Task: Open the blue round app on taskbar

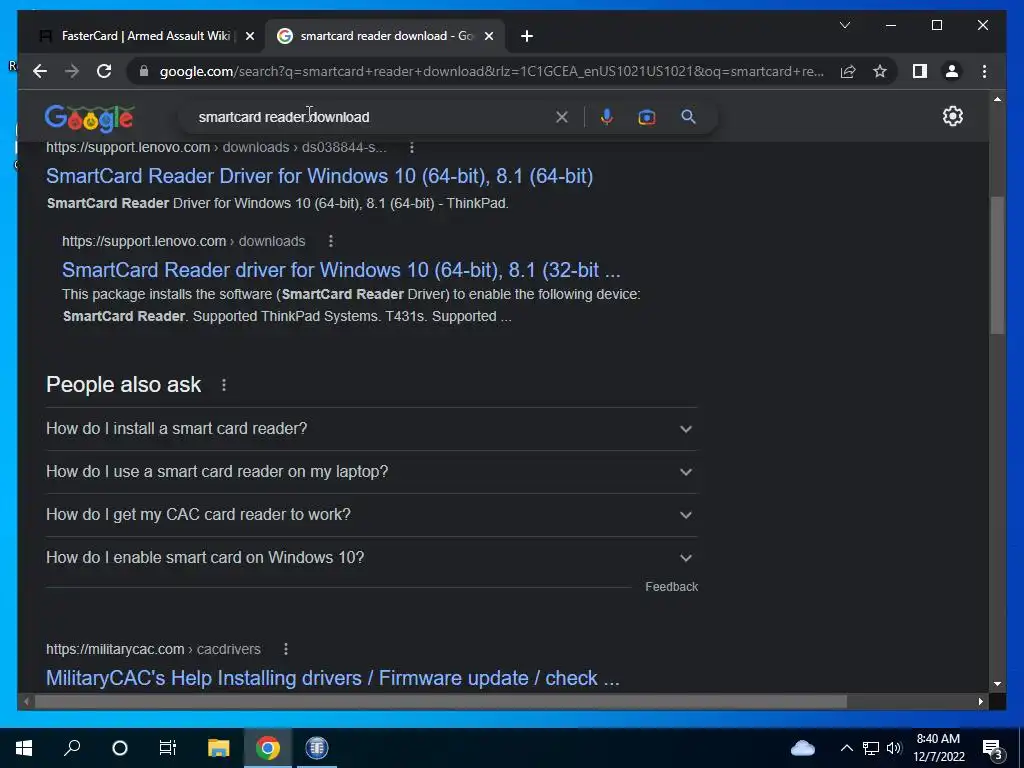Action: (x=317, y=748)
